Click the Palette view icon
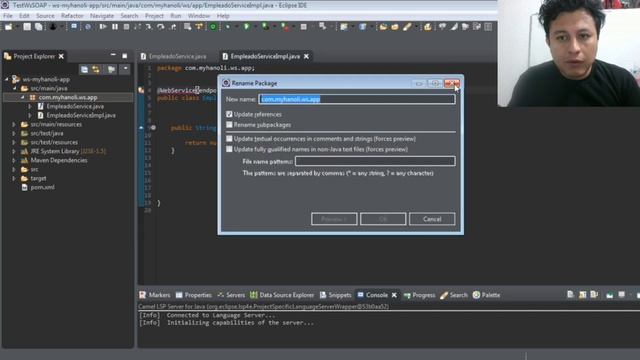This screenshot has height=360, width=640. pos(476,295)
